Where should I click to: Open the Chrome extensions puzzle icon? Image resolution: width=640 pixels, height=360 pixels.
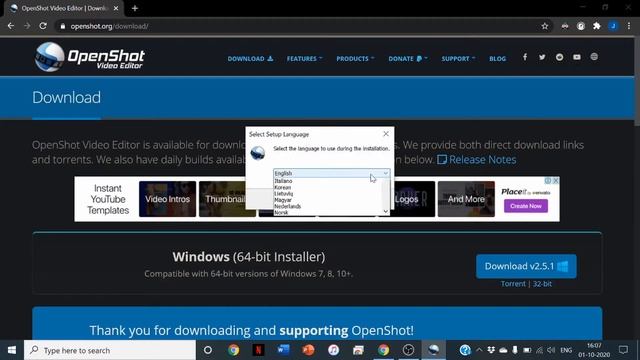(597, 26)
